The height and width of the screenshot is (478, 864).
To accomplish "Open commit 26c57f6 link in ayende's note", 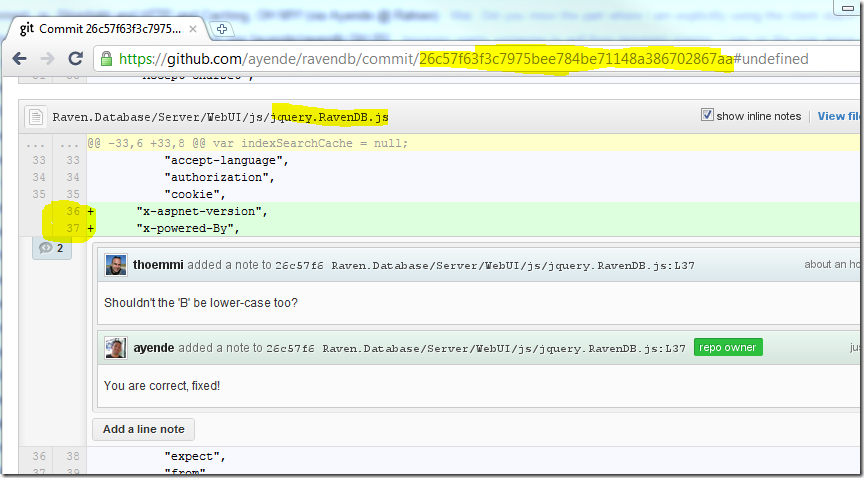I will coord(290,348).
